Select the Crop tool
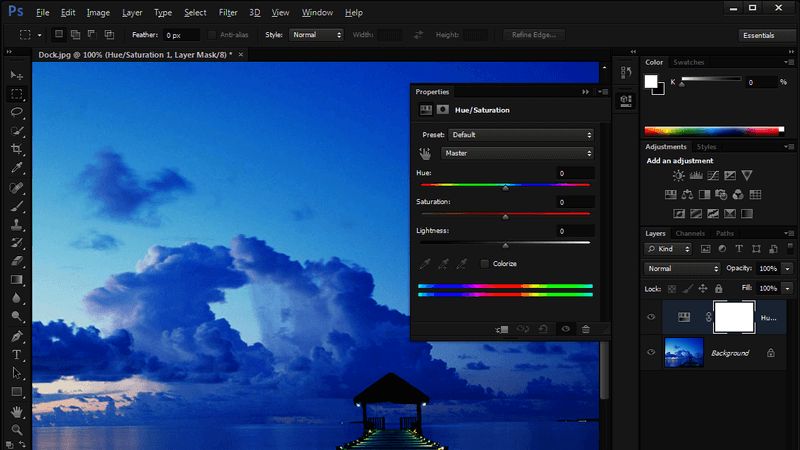 tap(16, 149)
